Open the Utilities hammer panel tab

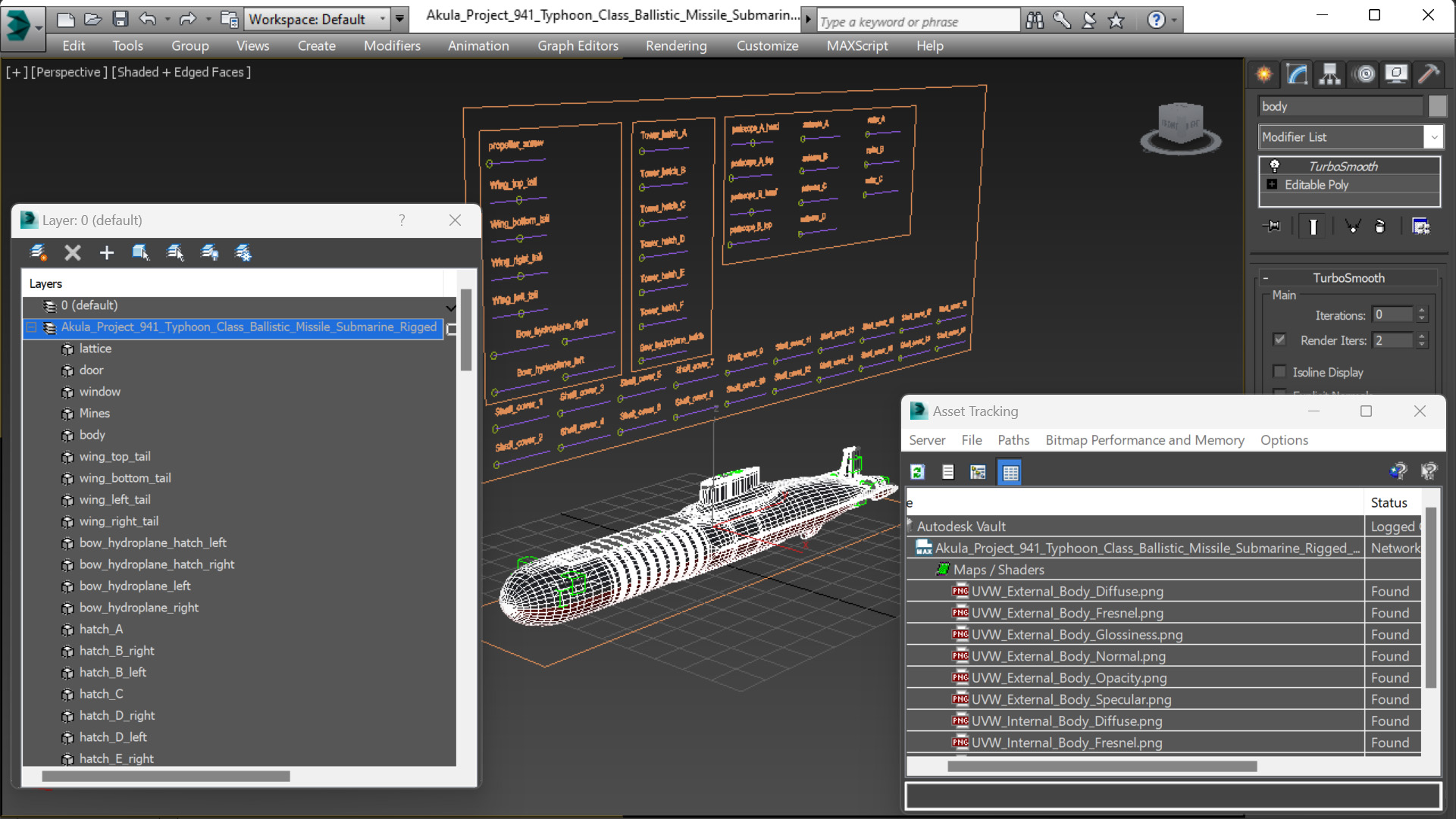1429,74
